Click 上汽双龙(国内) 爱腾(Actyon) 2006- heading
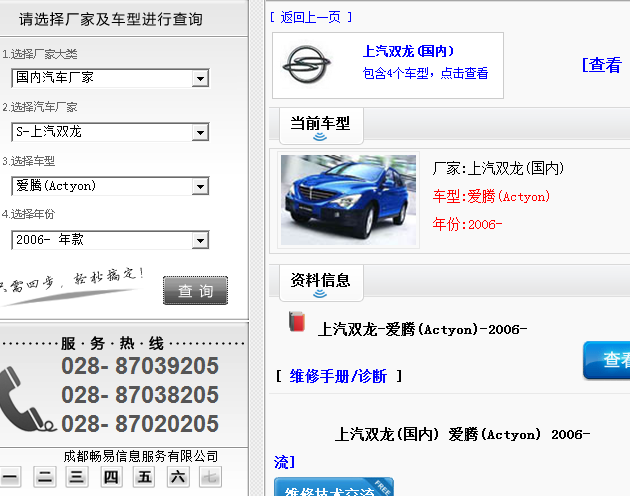 (462, 435)
